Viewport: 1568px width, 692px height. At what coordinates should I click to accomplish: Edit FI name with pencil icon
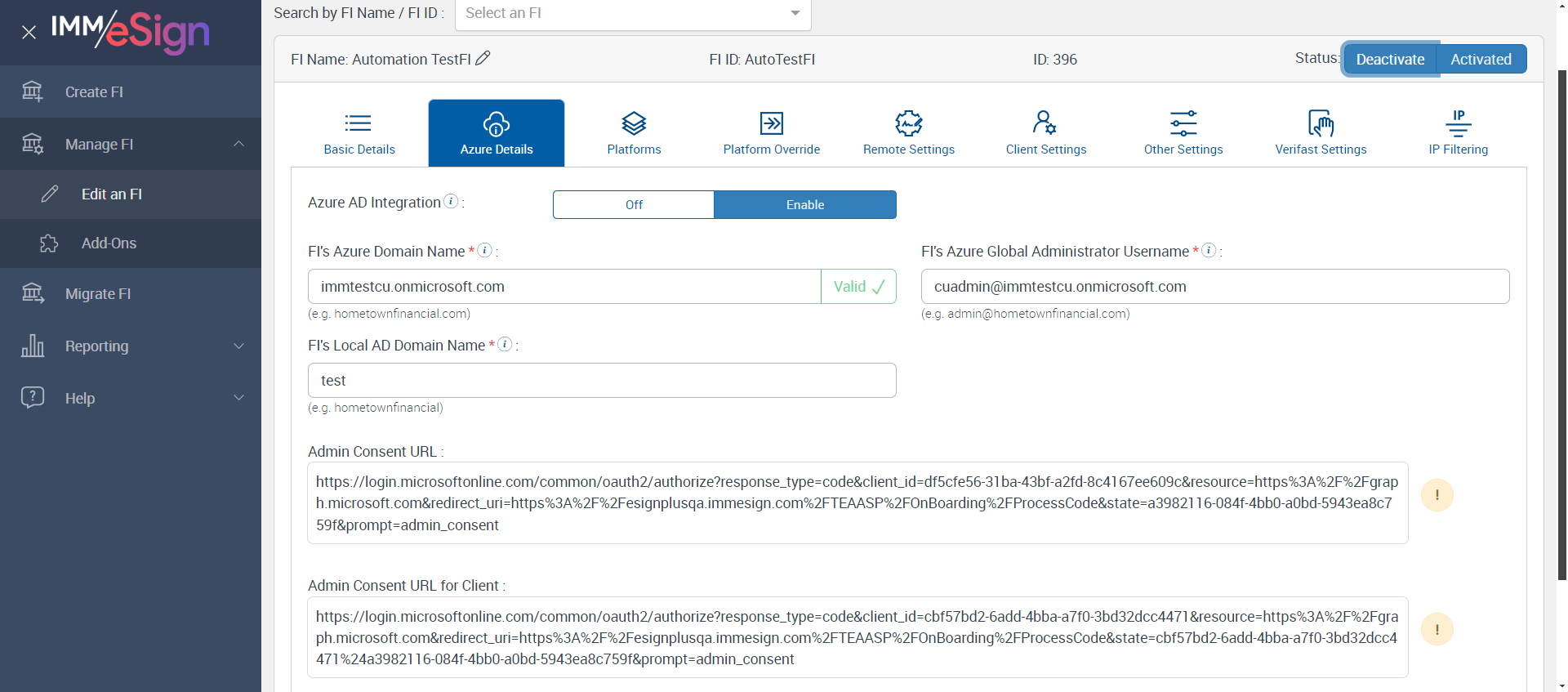point(483,58)
